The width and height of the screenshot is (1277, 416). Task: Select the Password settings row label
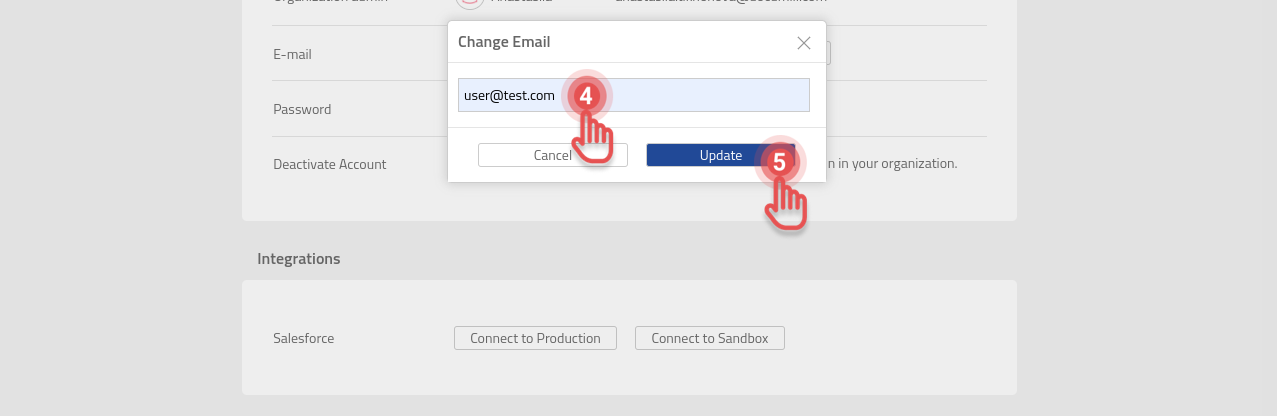pos(302,109)
